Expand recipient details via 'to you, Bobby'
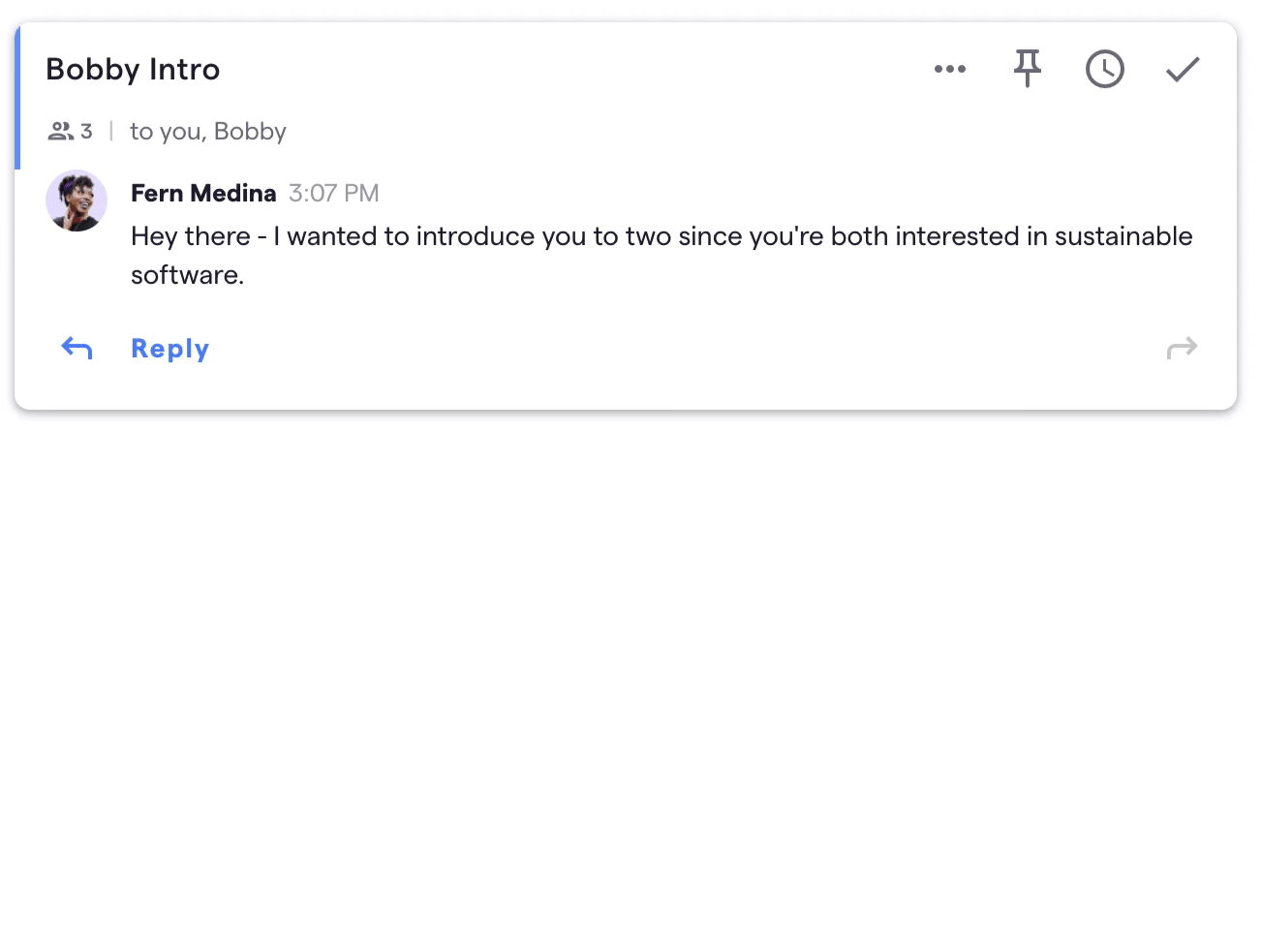The image size is (1262, 952). (208, 132)
